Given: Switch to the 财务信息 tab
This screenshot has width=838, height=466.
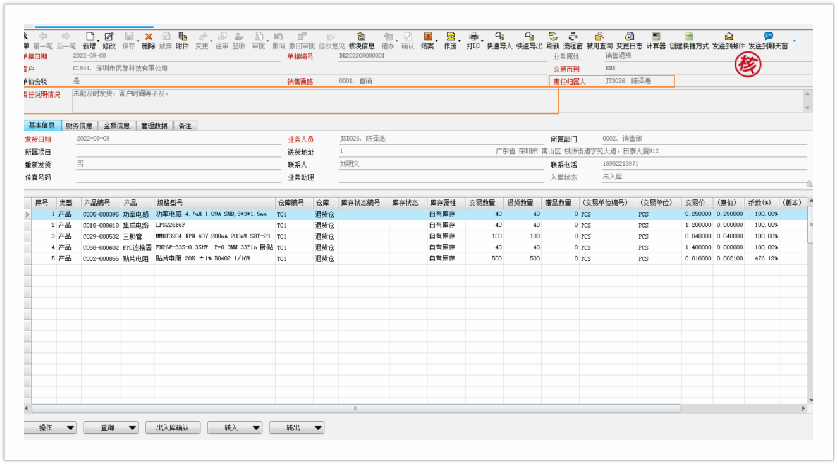Looking at the screenshot, I should 79,126.
